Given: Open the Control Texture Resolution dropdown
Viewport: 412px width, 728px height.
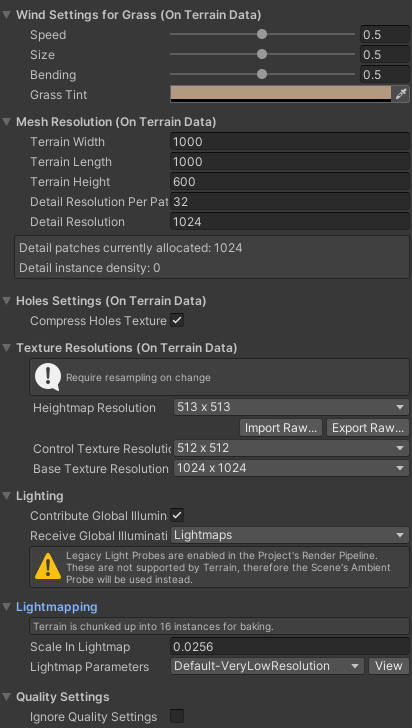Looking at the screenshot, I should pyautogui.click(x=291, y=448).
